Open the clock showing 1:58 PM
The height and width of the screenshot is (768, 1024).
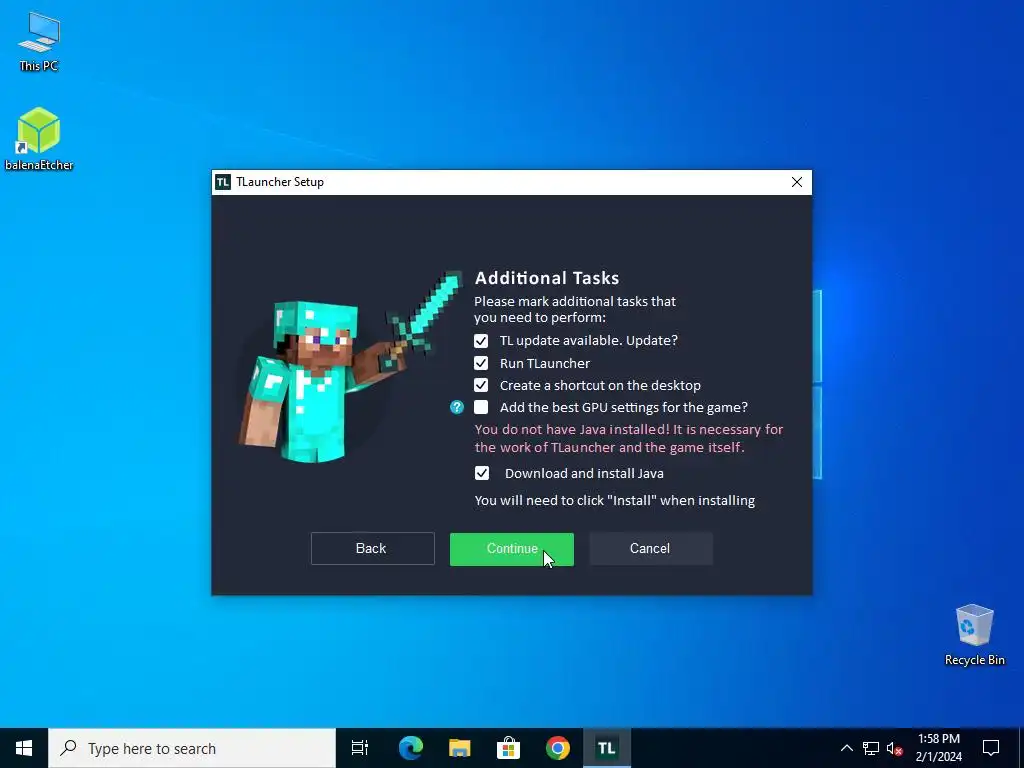pos(938,748)
